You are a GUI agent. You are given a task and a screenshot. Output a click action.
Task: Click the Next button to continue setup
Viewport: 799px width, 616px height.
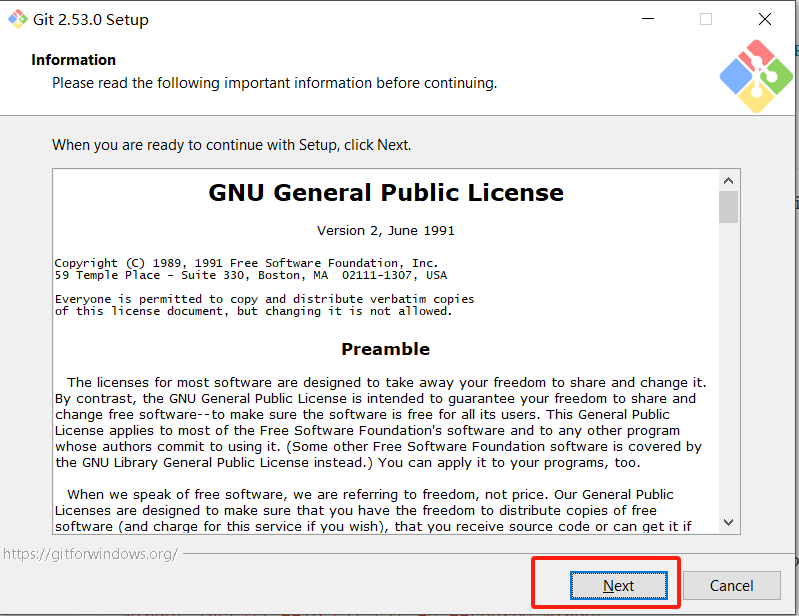click(x=619, y=585)
